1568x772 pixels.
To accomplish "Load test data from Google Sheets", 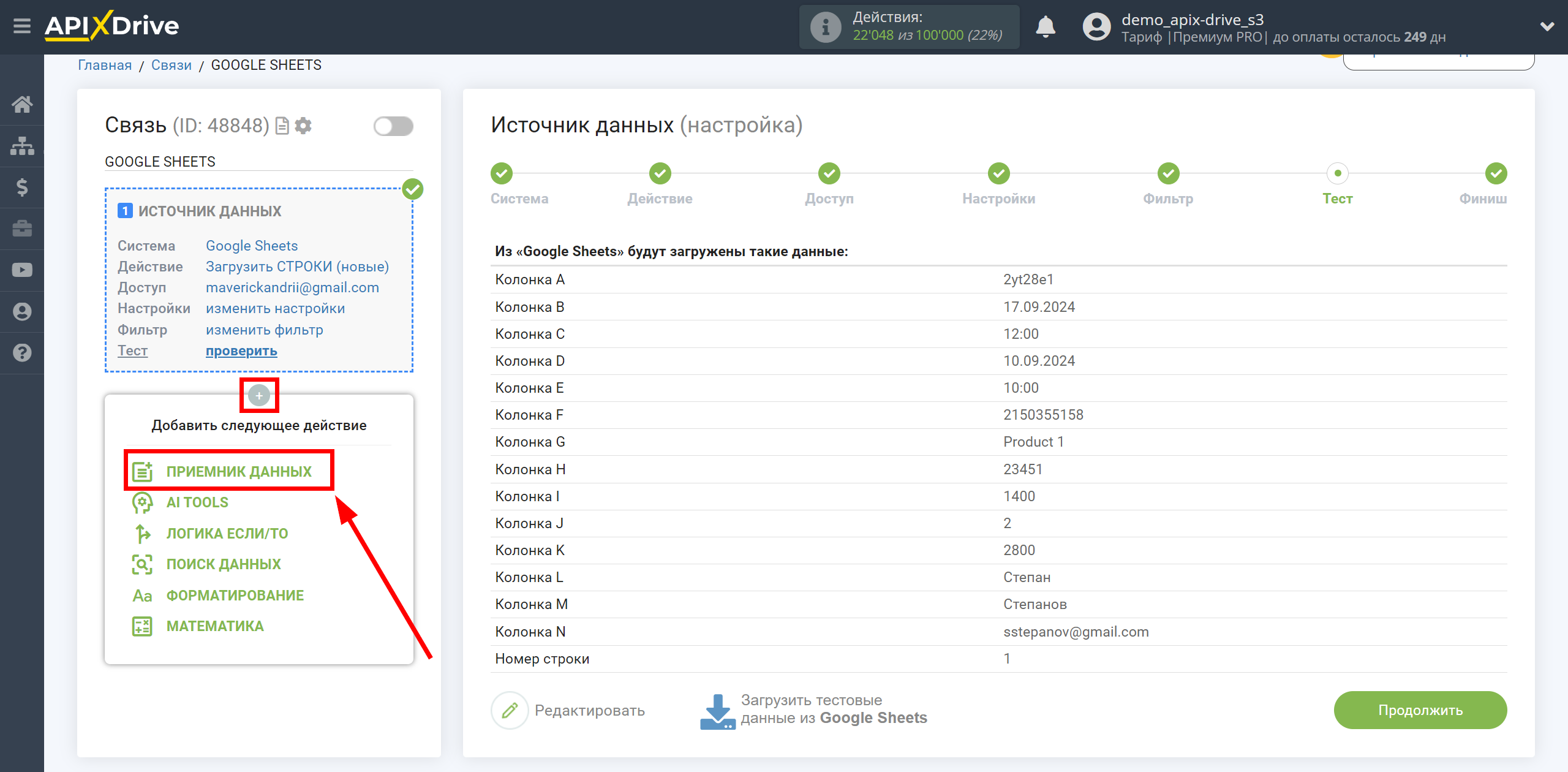I will pyautogui.click(x=834, y=709).
